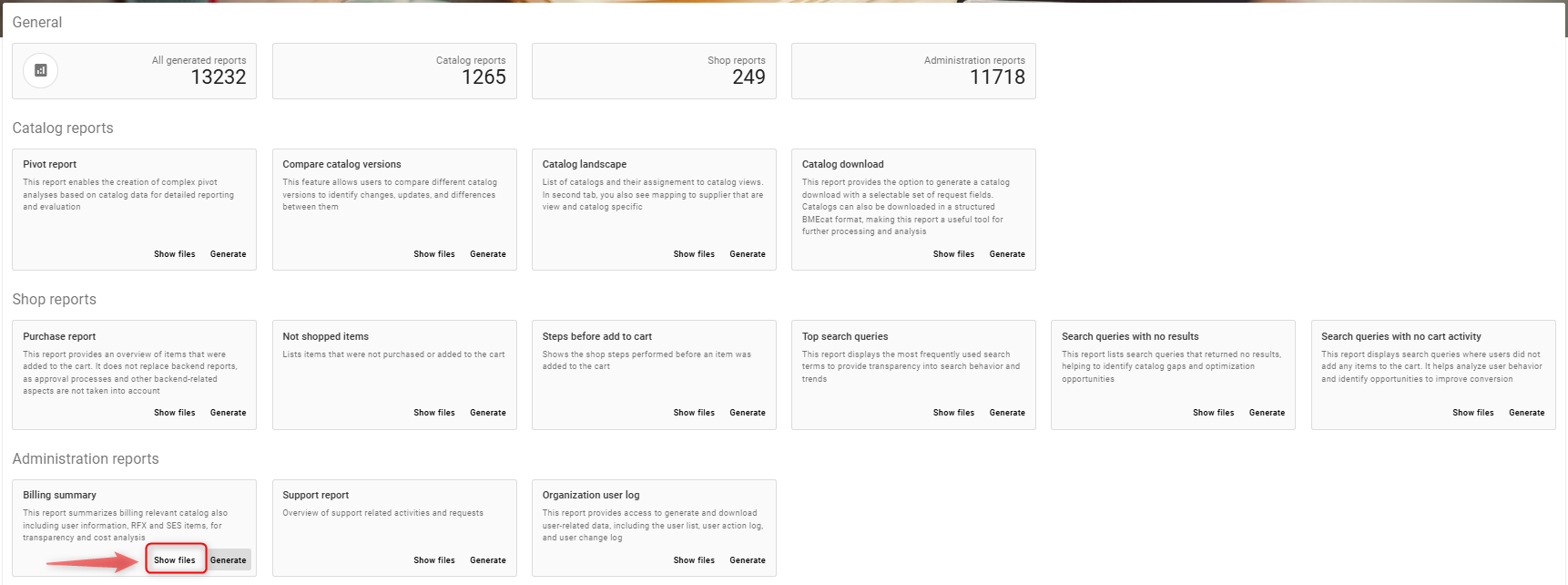Generate the Not shopped items report
Screen dimensions: 1568x585
coord(488,413)
